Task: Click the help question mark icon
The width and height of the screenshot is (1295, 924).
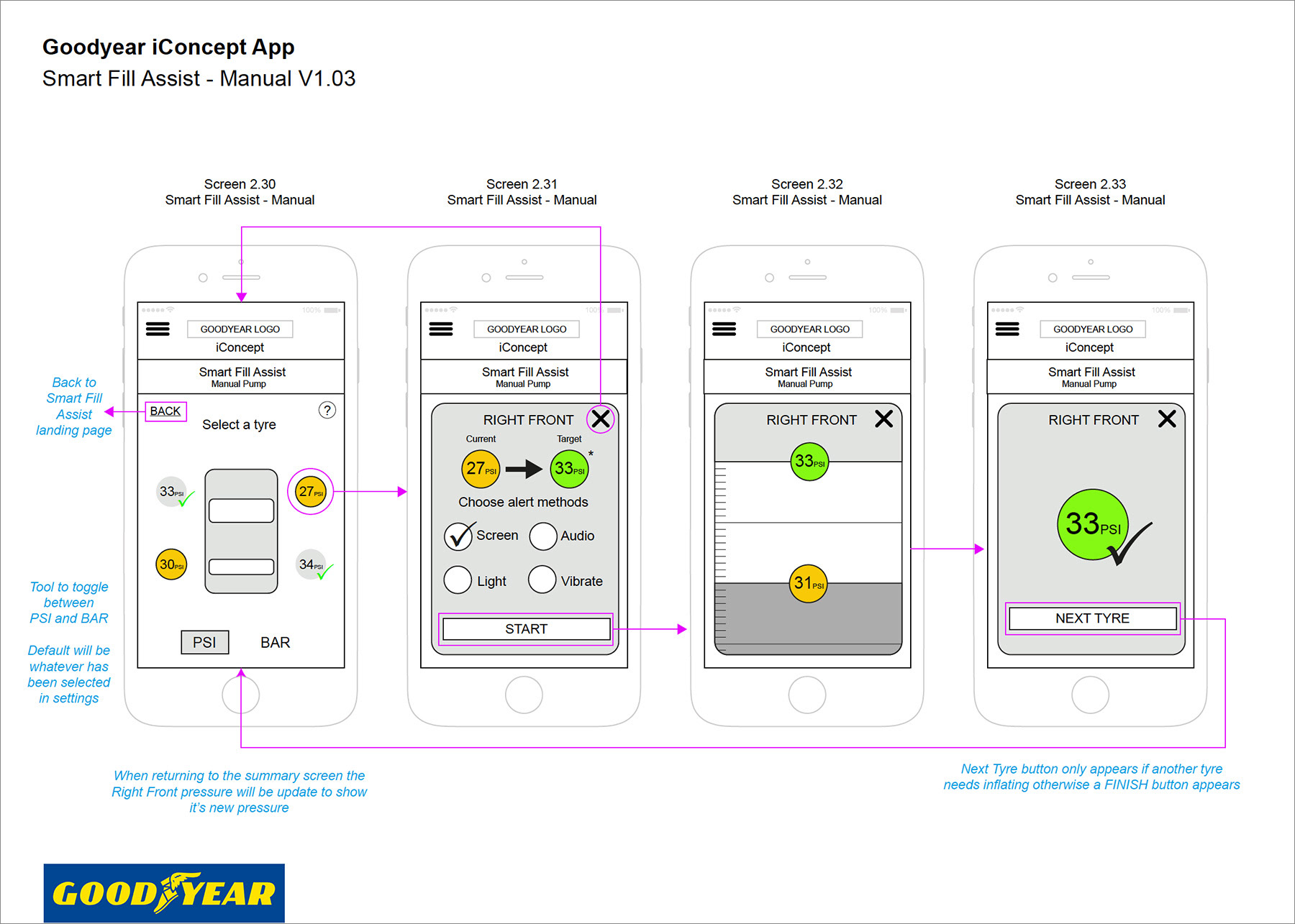Action: 327,410
